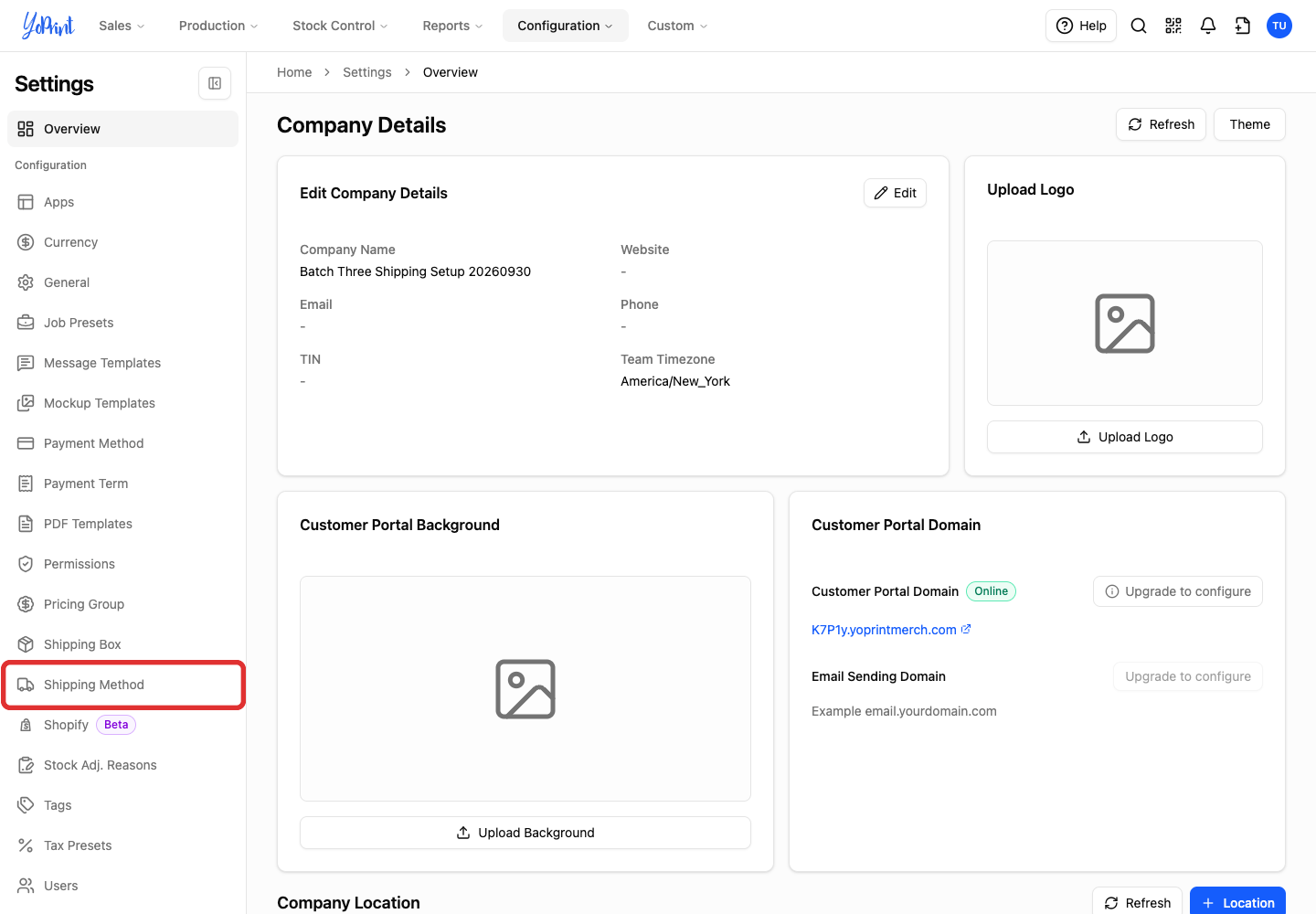This screenshot has width=1316, height=914.
Task: Click the Upload Background button
Action: [x=525, y=833]
